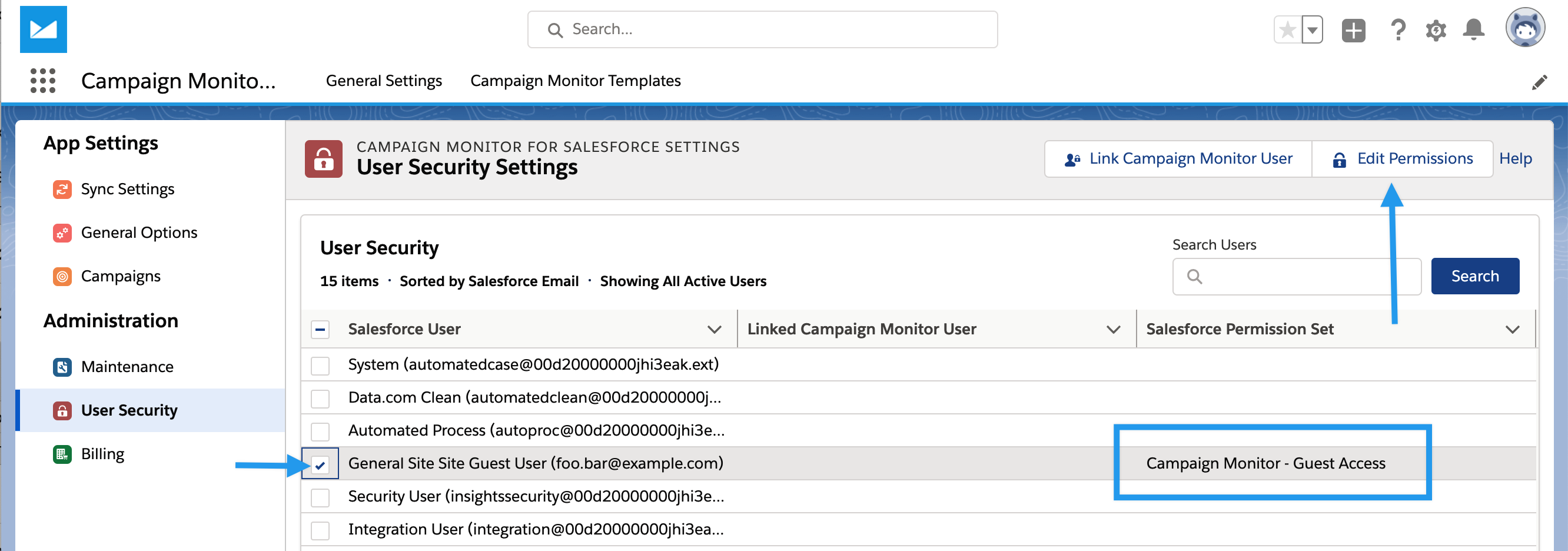Open the Campaign Monitor Templates tab
The height and width of the screenshot is (551, 1568).
tap(575, 81)
